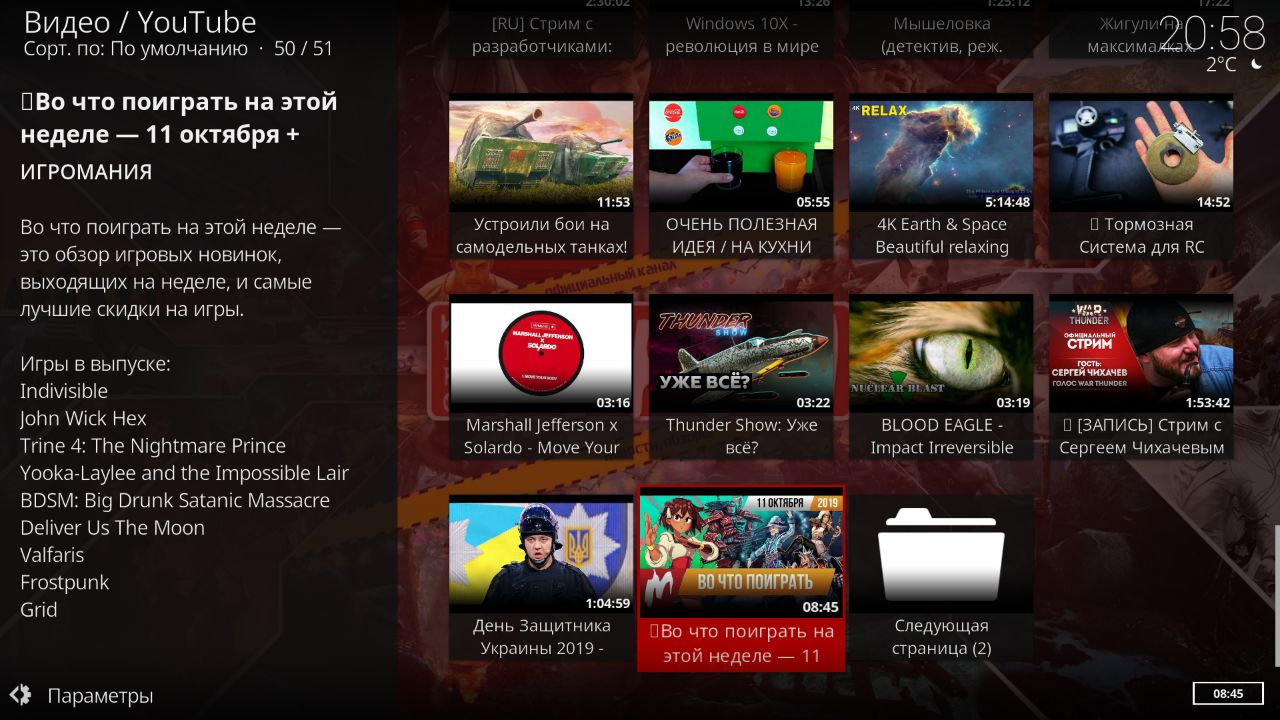Click the 20:58 clock
1280x720 pixels.
(1213, 34)
